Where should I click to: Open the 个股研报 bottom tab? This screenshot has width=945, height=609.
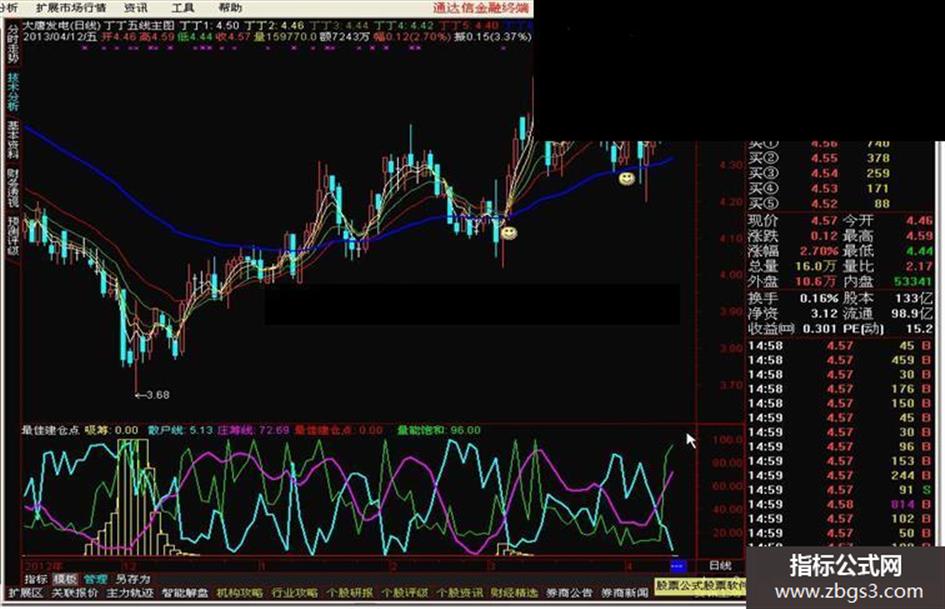pos(350,593)
